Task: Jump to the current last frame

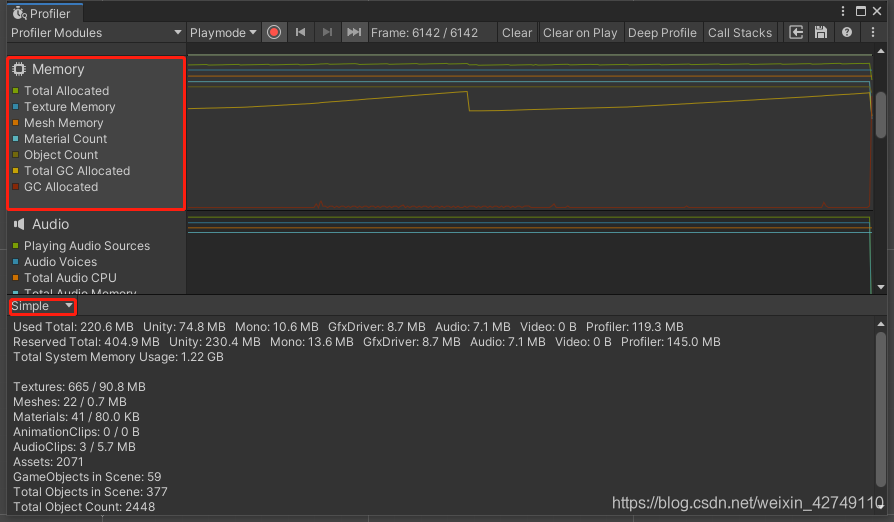Action: [x=354, y=32]
